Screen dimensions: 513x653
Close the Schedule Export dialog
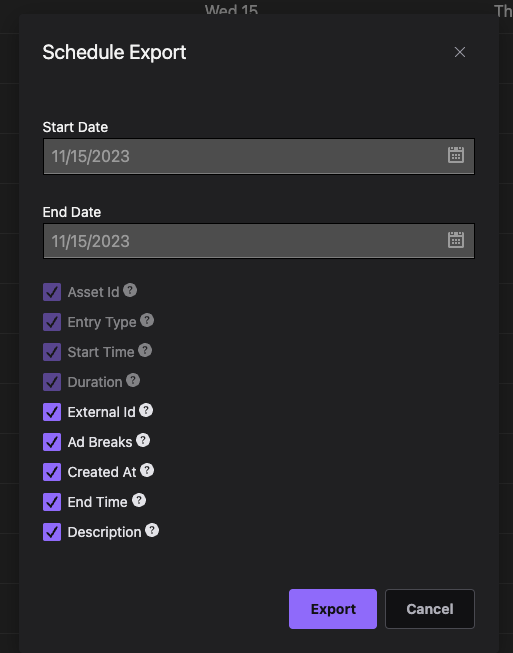tap(460, 52)
